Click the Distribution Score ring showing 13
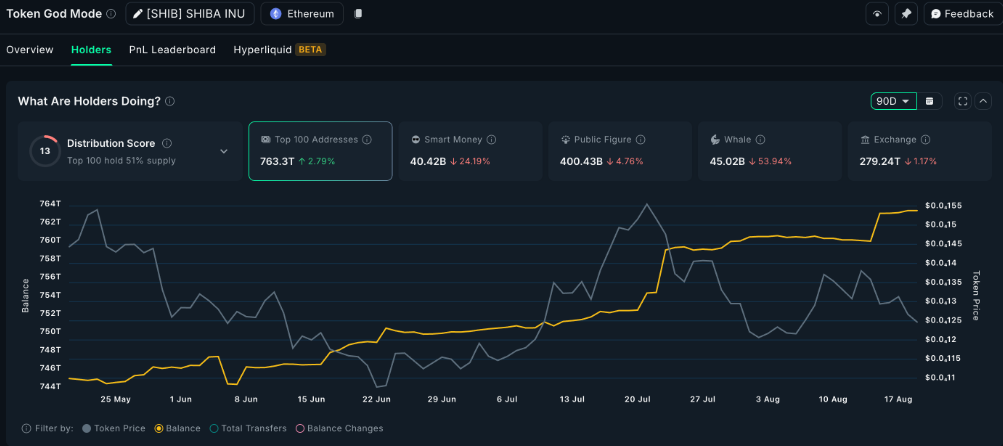The image size is (1003, 446). click(45, 152)
